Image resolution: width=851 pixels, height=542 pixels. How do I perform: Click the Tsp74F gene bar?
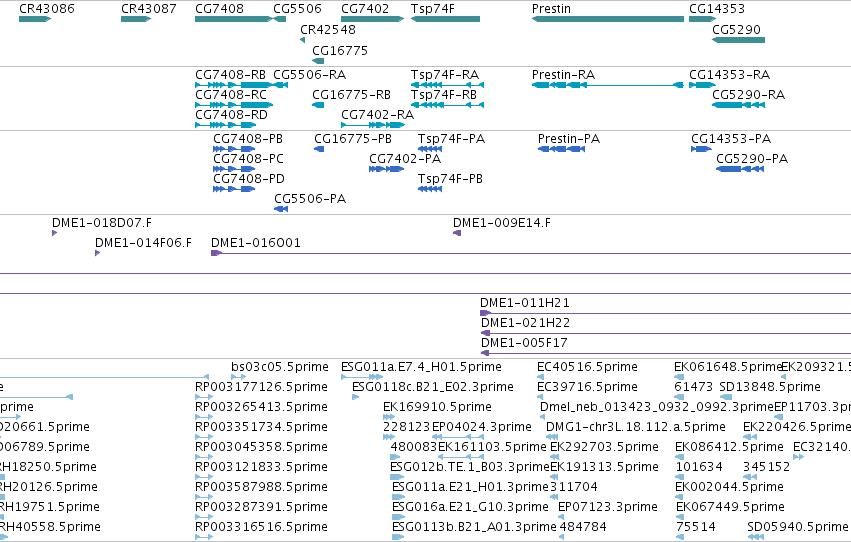(445, 19)
